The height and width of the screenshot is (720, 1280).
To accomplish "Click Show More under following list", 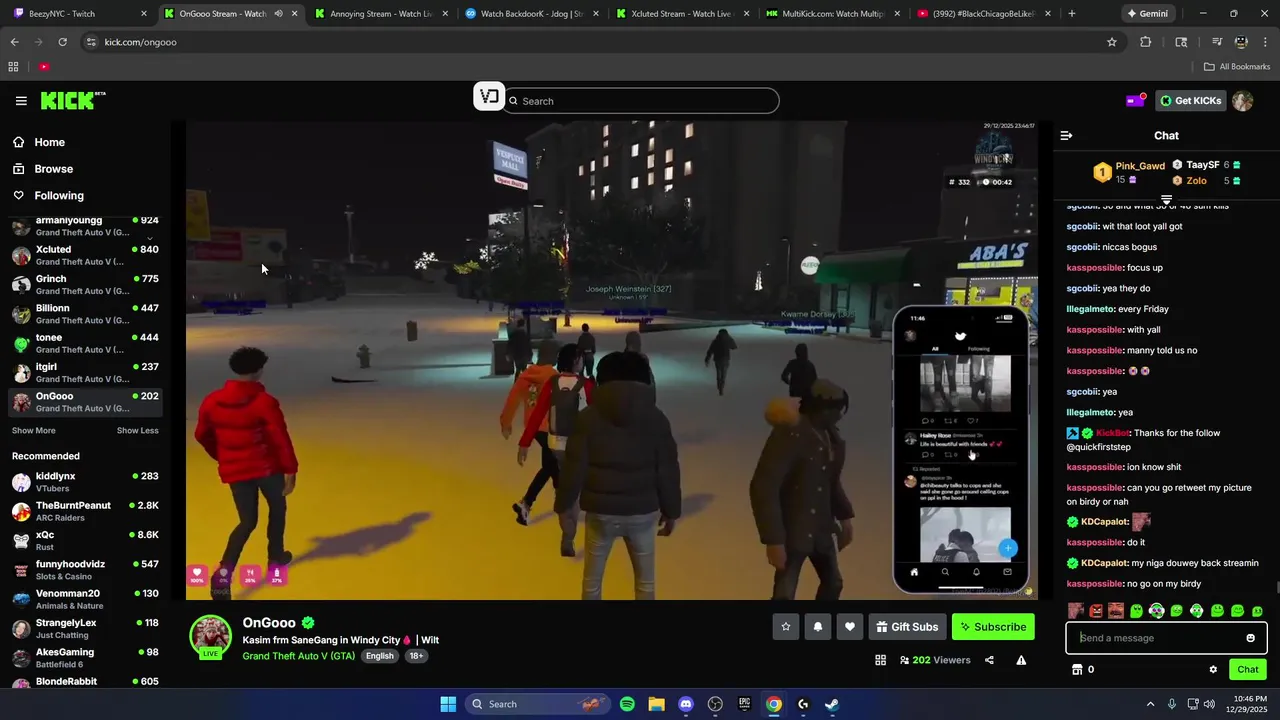I will point(34,431).
